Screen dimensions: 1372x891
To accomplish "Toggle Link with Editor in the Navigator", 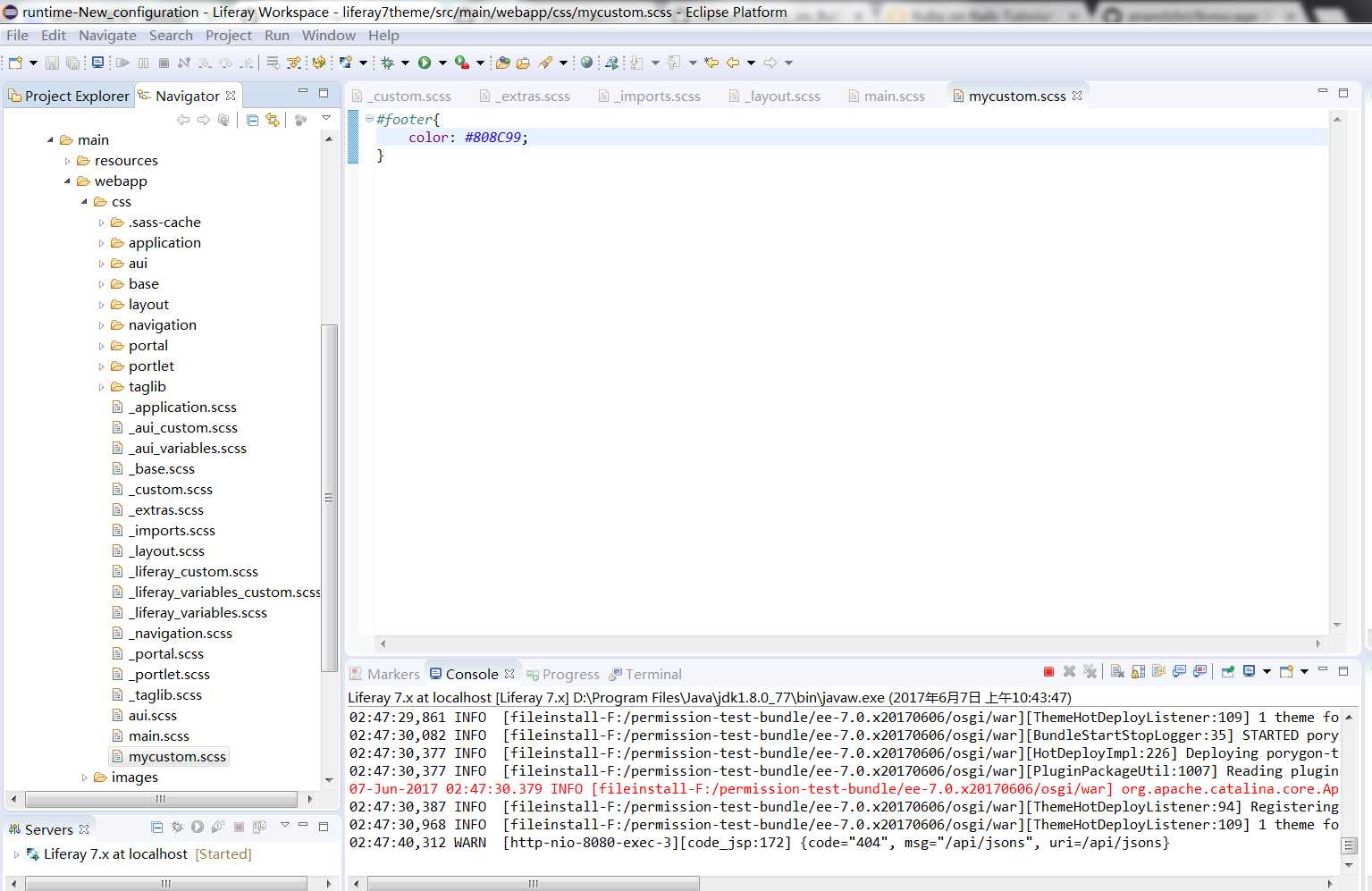I will [x=273, y=120].
